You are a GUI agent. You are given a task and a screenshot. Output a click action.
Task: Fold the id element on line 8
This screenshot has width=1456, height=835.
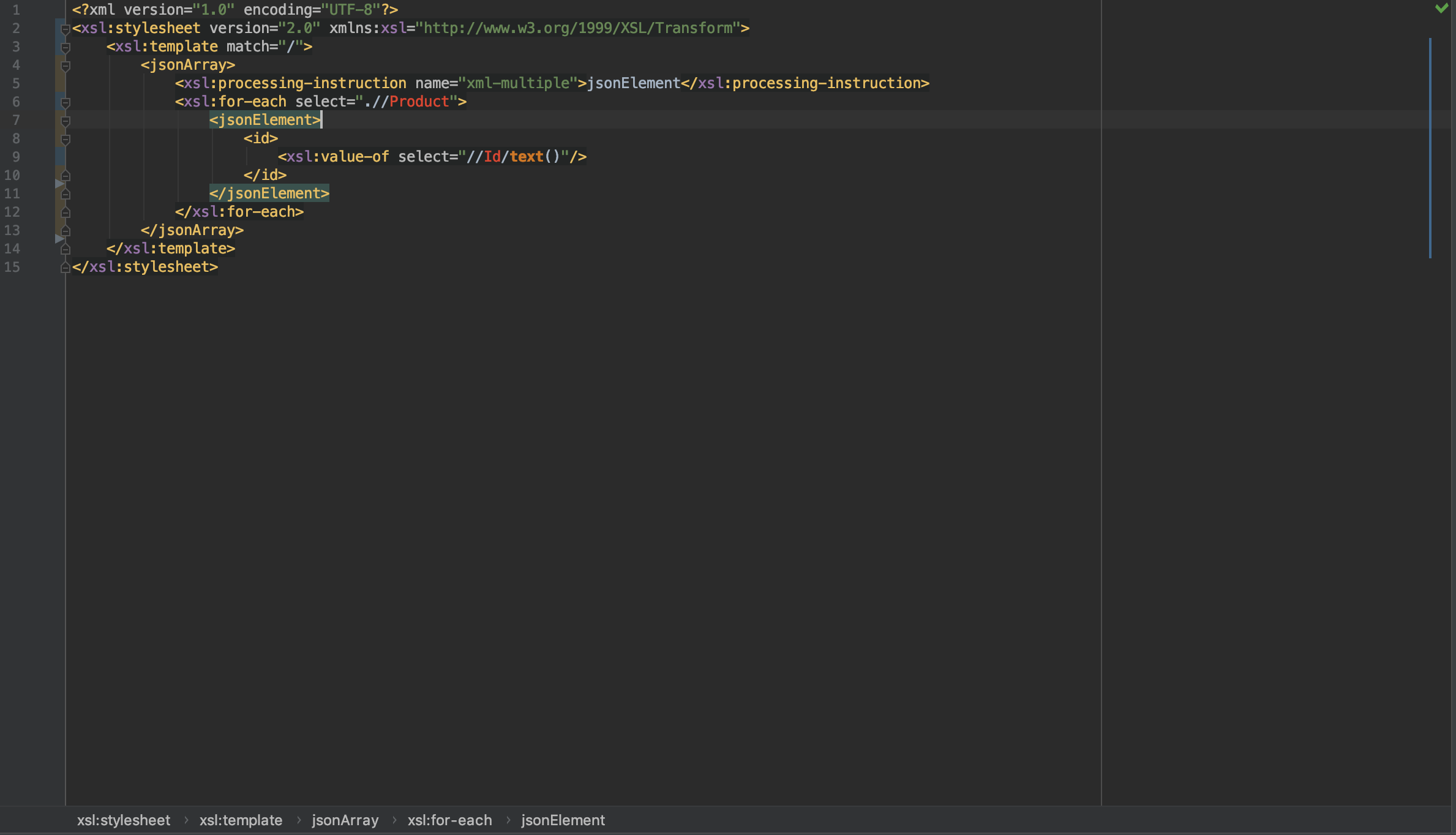(66, 139)
